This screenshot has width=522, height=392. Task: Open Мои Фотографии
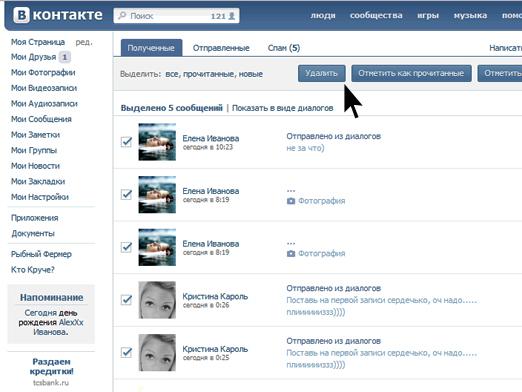[x=43, y=73]
